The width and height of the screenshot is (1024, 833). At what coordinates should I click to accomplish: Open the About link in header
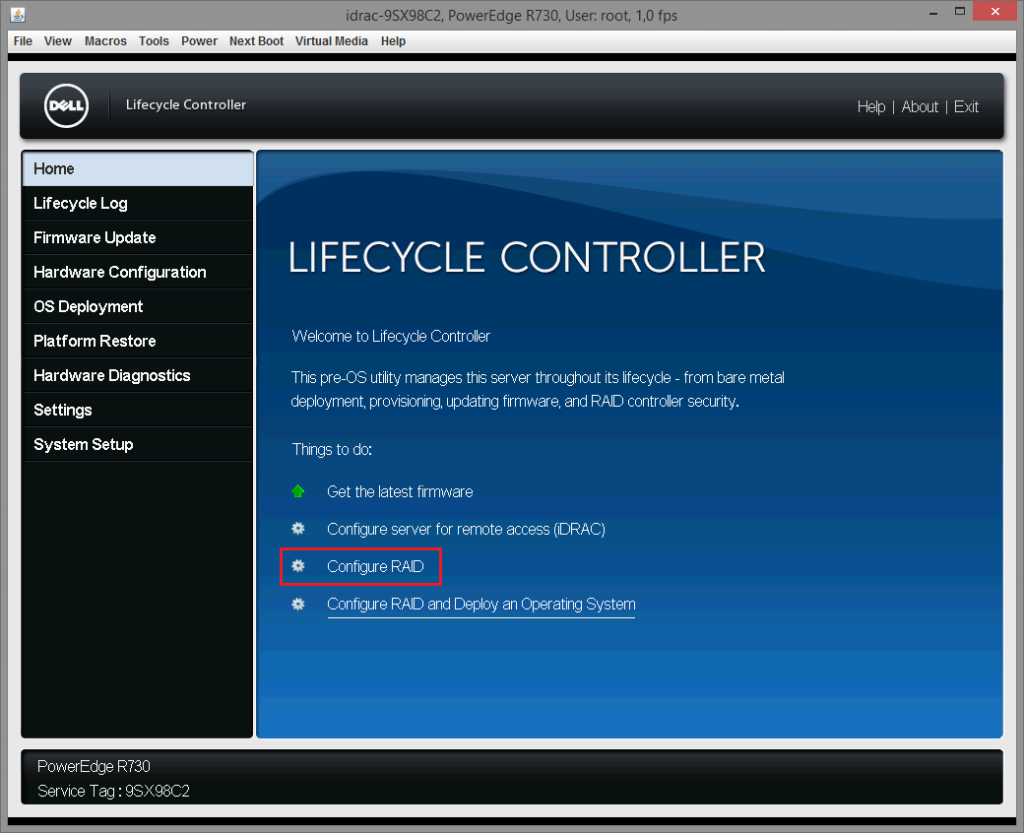919,107
